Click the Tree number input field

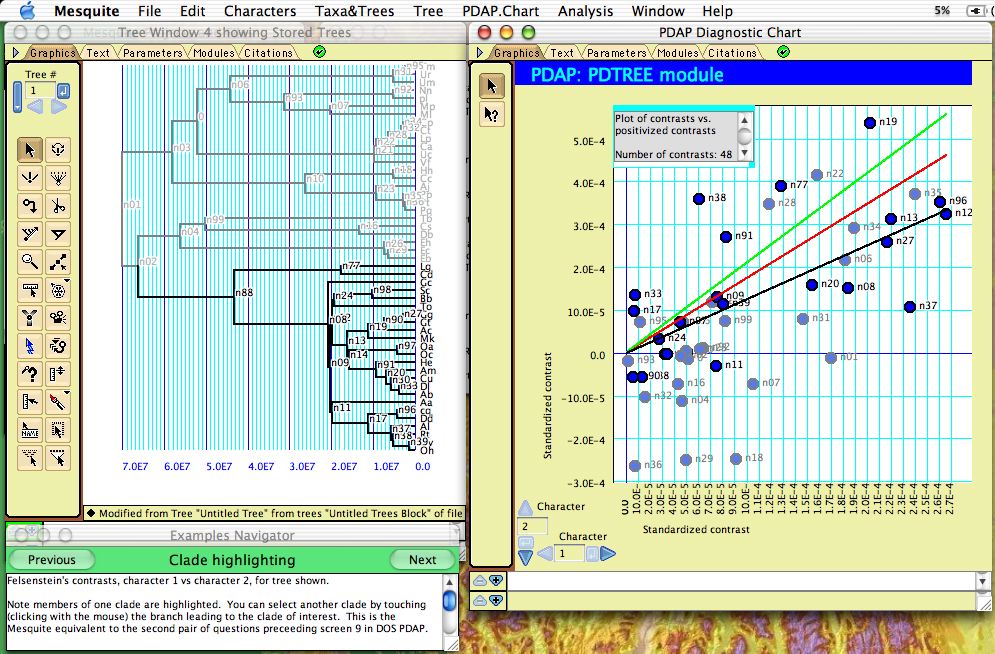click(x=39, y=90)
